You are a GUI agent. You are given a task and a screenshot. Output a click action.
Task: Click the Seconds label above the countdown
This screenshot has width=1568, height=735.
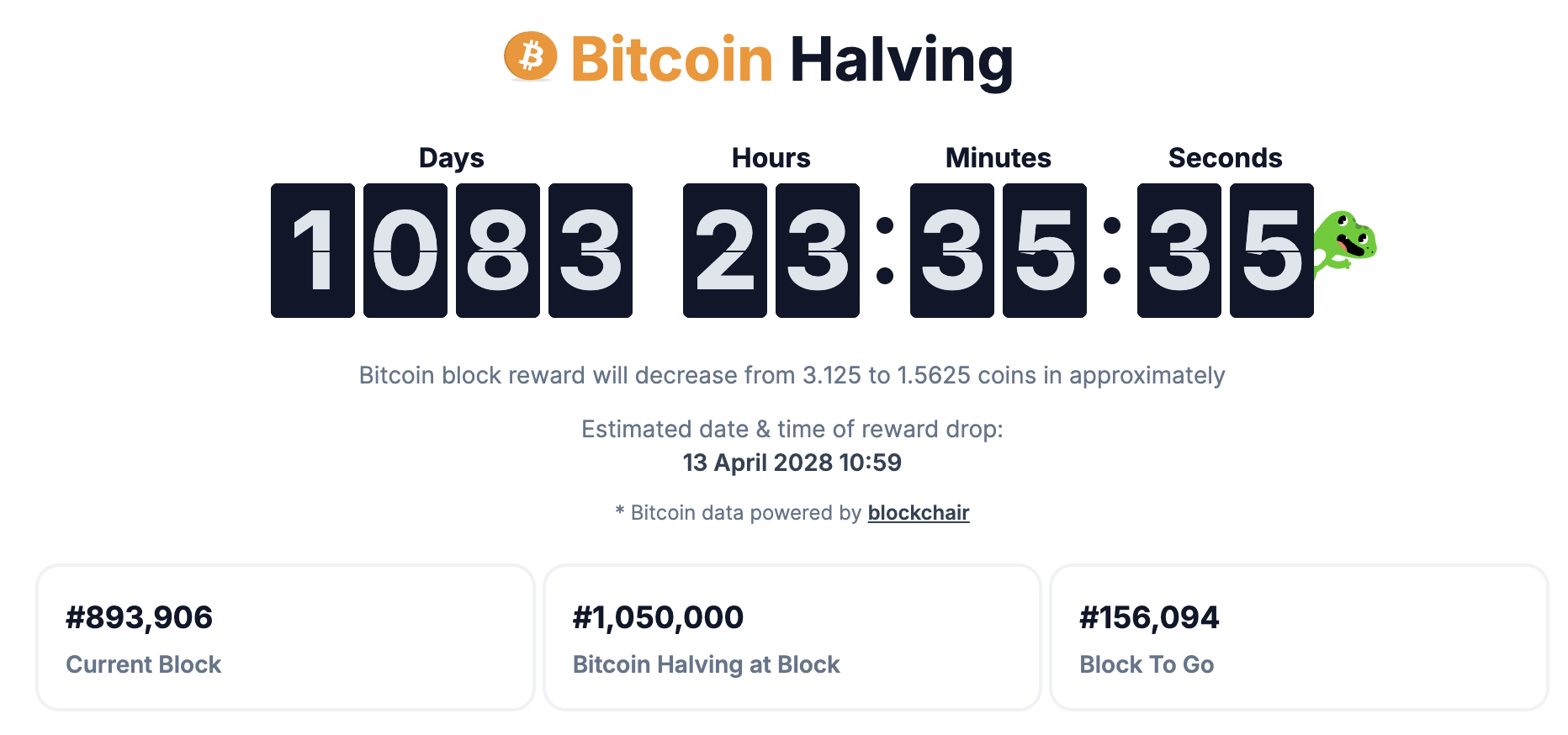1225,158
